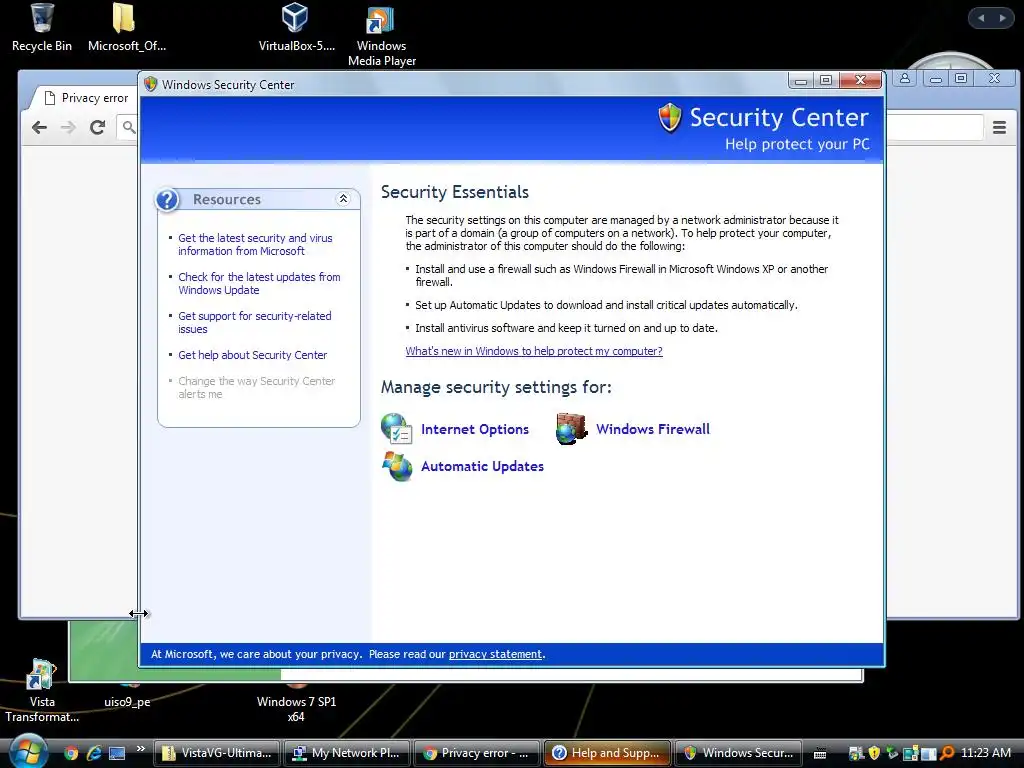
Task: Click 'Change the way Security Center alerts me'
Action: [257, 387]
